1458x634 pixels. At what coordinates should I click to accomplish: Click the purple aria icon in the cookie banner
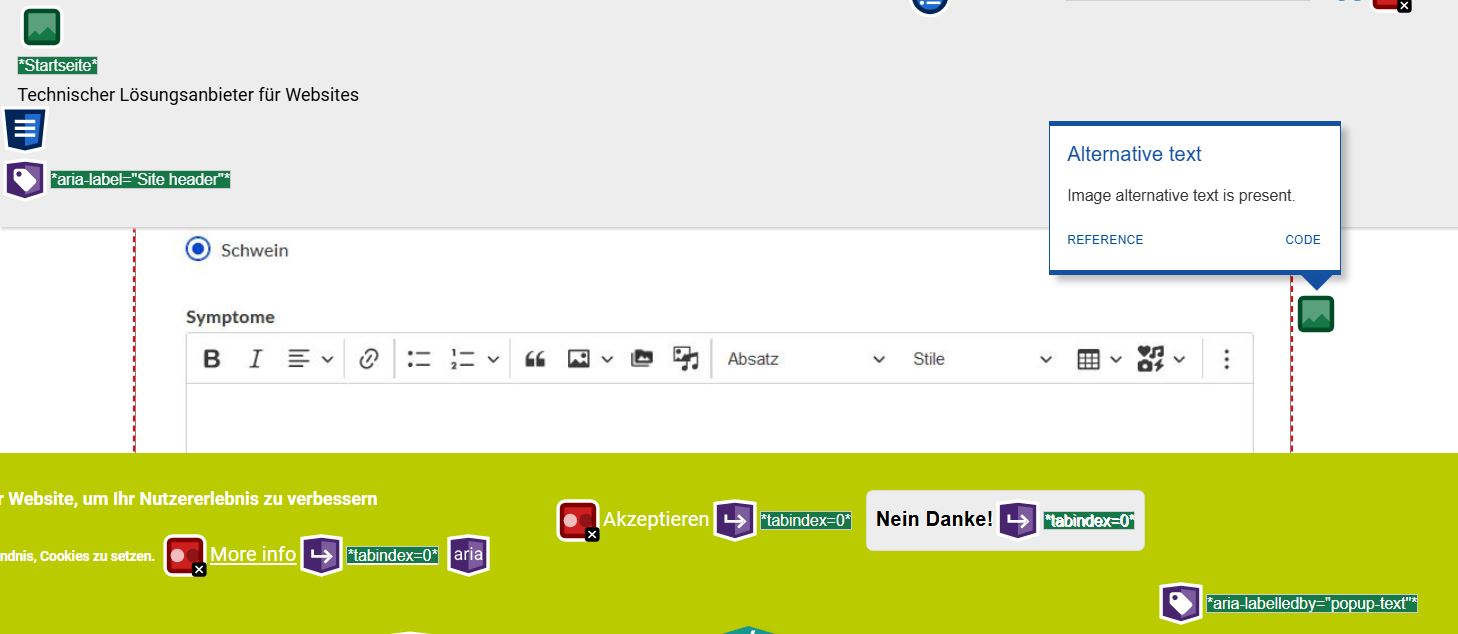[469, 554]
